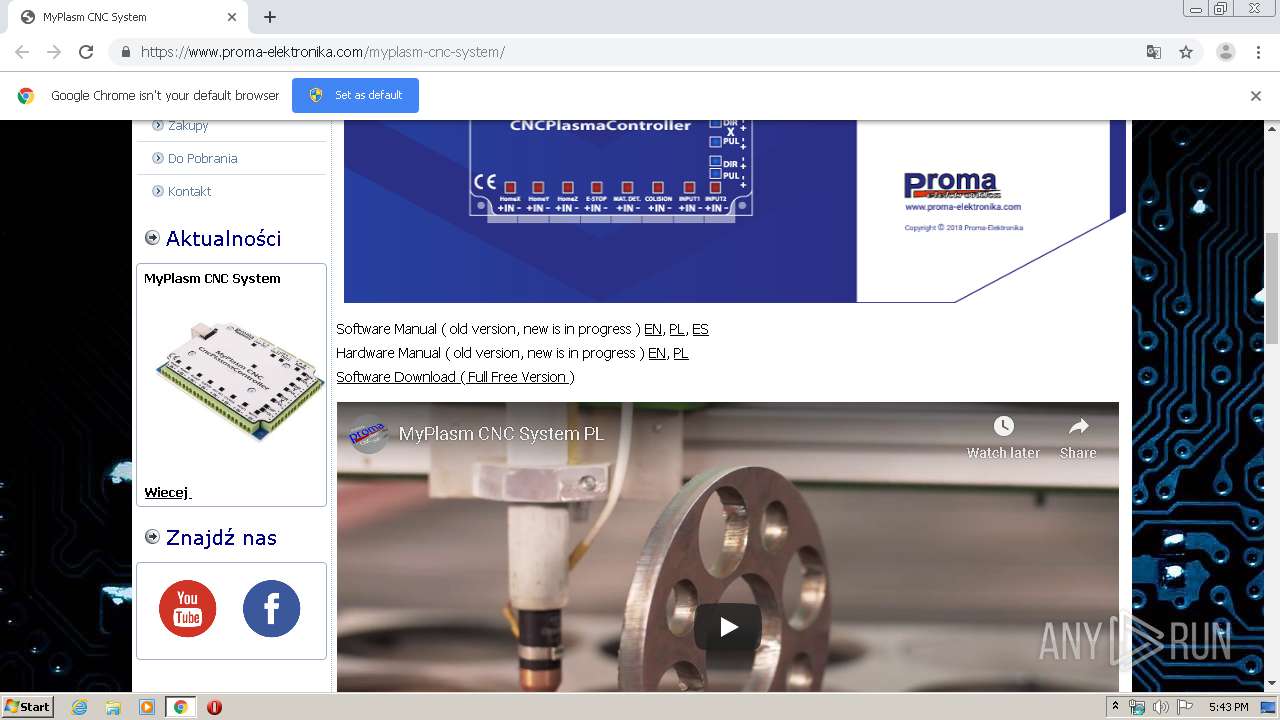Open Chrome three-dot menu
Image resolution: width=1280 pixels, height=720 pixels.
click(1258, 52)
